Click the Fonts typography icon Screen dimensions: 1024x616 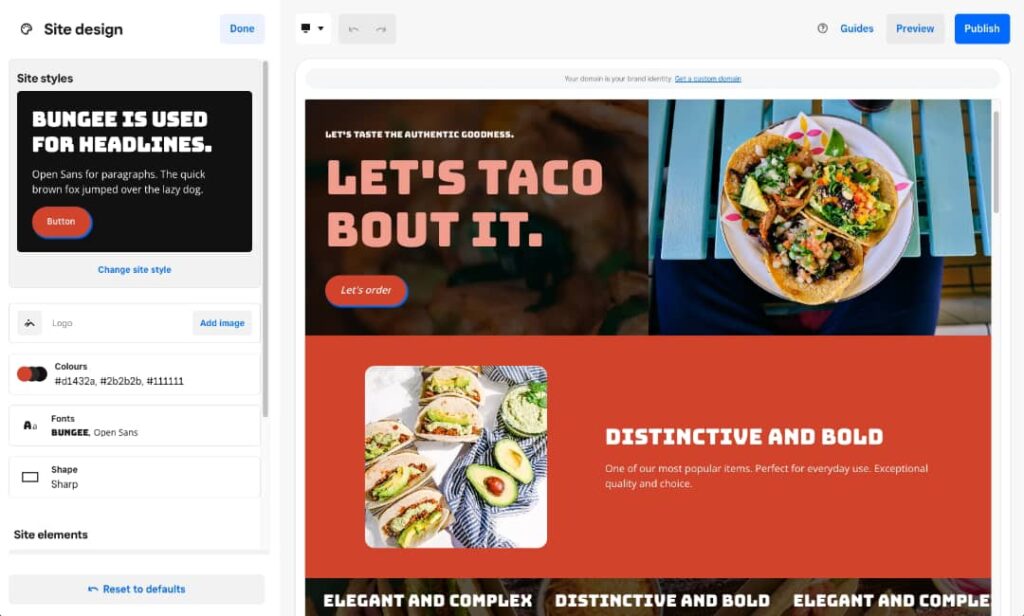30,426
